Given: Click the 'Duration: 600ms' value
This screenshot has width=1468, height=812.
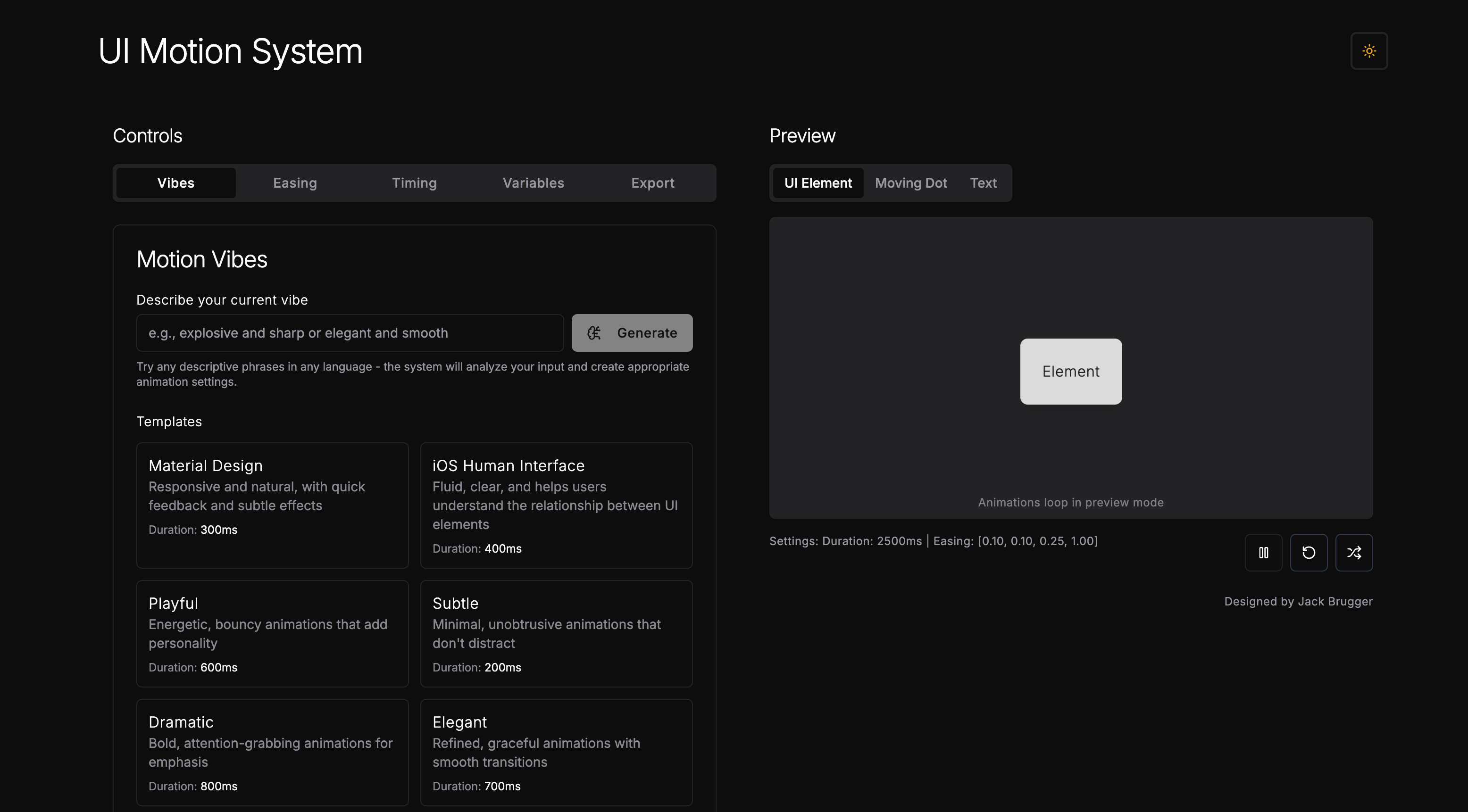Looking at the screenshot, I should tap(192, 667).
